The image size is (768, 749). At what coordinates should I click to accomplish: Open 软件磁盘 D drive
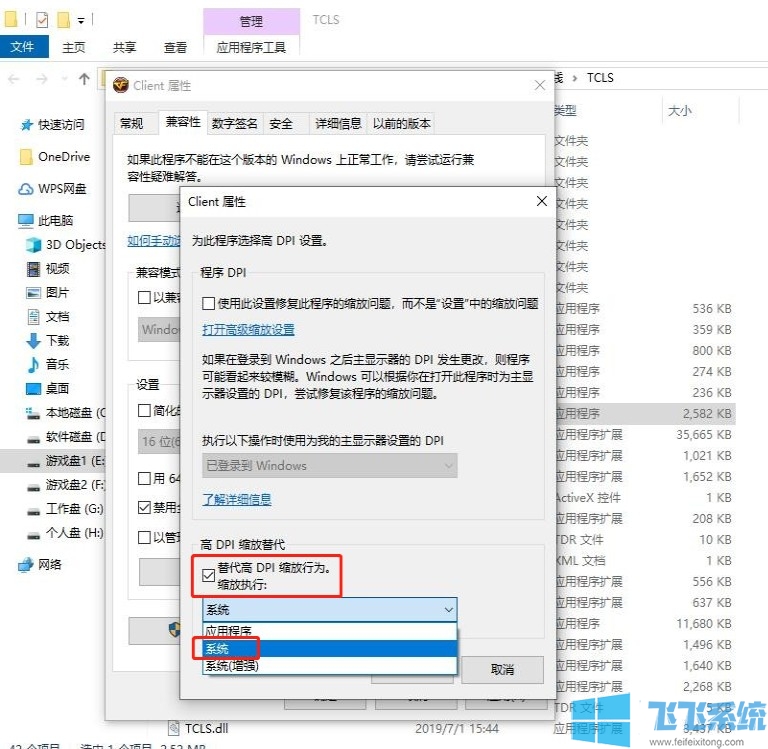pyautogui.click(x=66, y=436)
